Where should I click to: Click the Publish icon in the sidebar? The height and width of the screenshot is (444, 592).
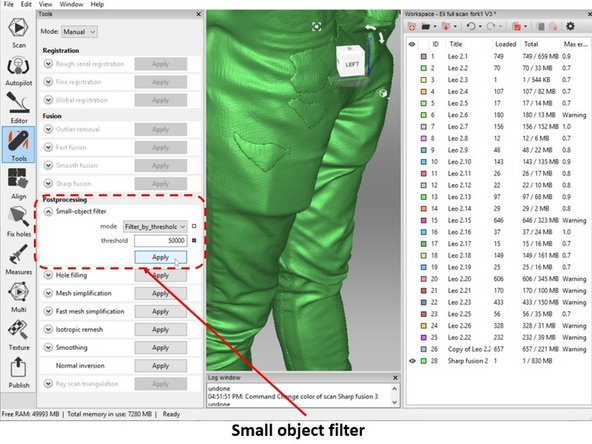pyautogui.click(x=18, y=372)
